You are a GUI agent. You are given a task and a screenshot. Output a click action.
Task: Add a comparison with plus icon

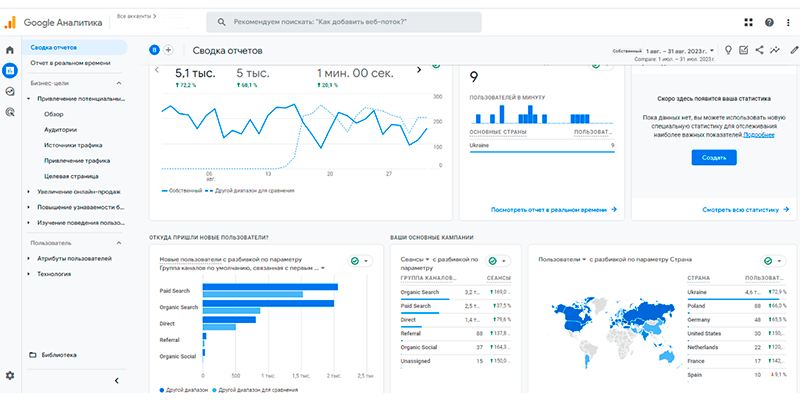(168, 50)
